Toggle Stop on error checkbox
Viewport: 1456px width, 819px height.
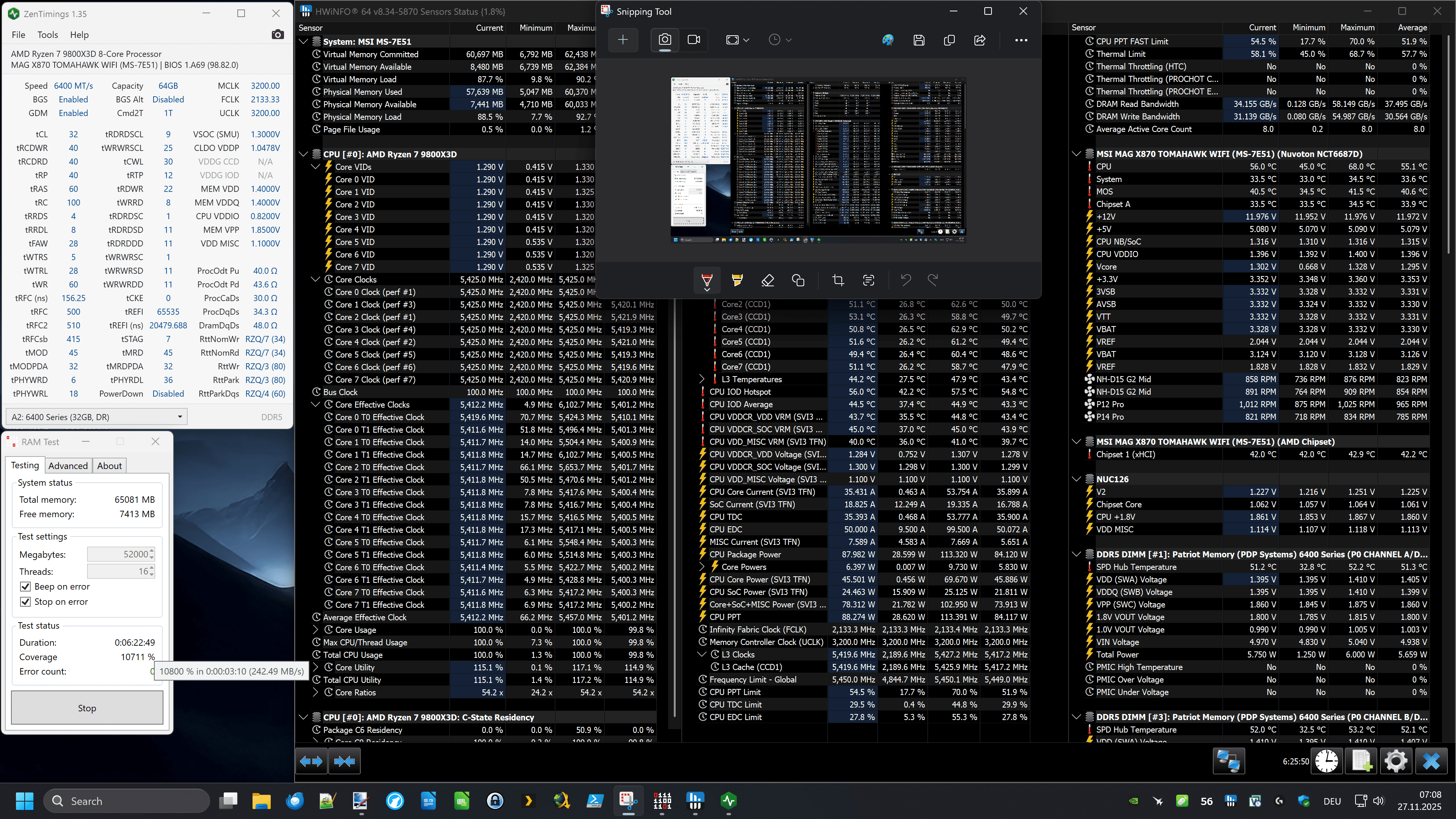click(x=25, y=601)
